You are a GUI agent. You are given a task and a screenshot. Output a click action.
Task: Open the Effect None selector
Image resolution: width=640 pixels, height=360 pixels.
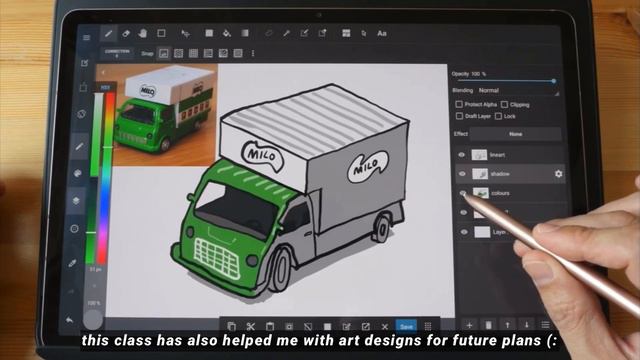pyautogui.click(x=516, y=134)
